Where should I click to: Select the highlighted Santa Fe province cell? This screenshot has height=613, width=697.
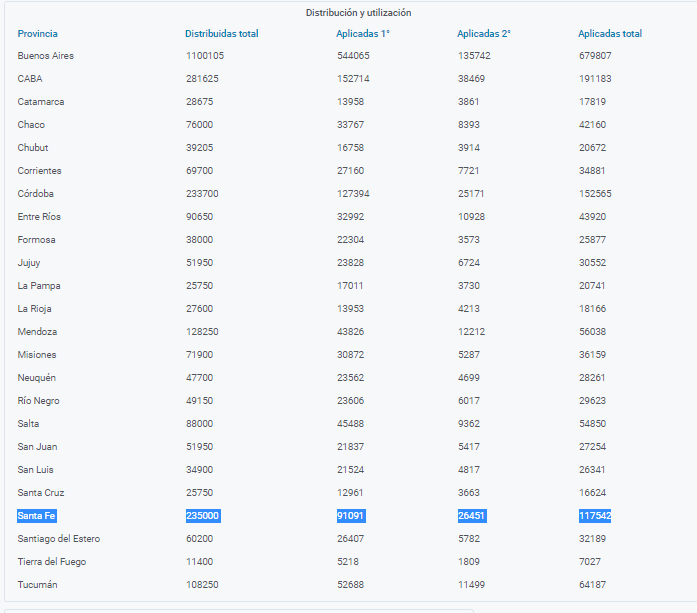click(37, 516)
